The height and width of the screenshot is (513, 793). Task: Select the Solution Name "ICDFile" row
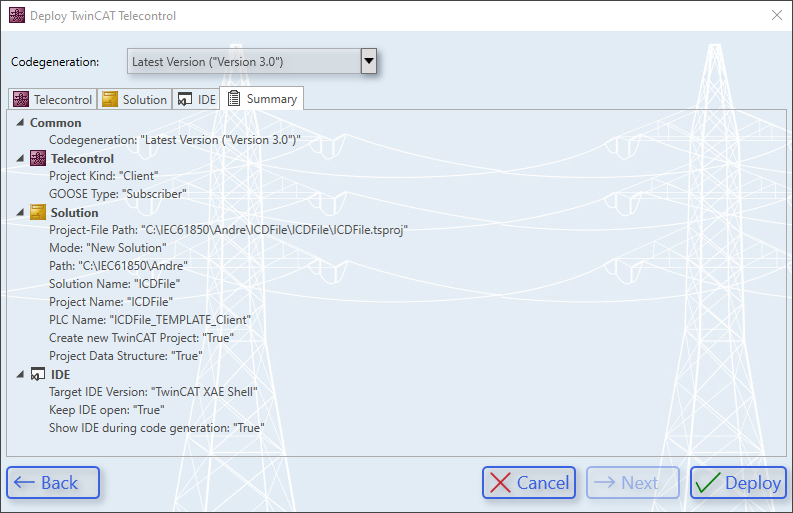115,284
